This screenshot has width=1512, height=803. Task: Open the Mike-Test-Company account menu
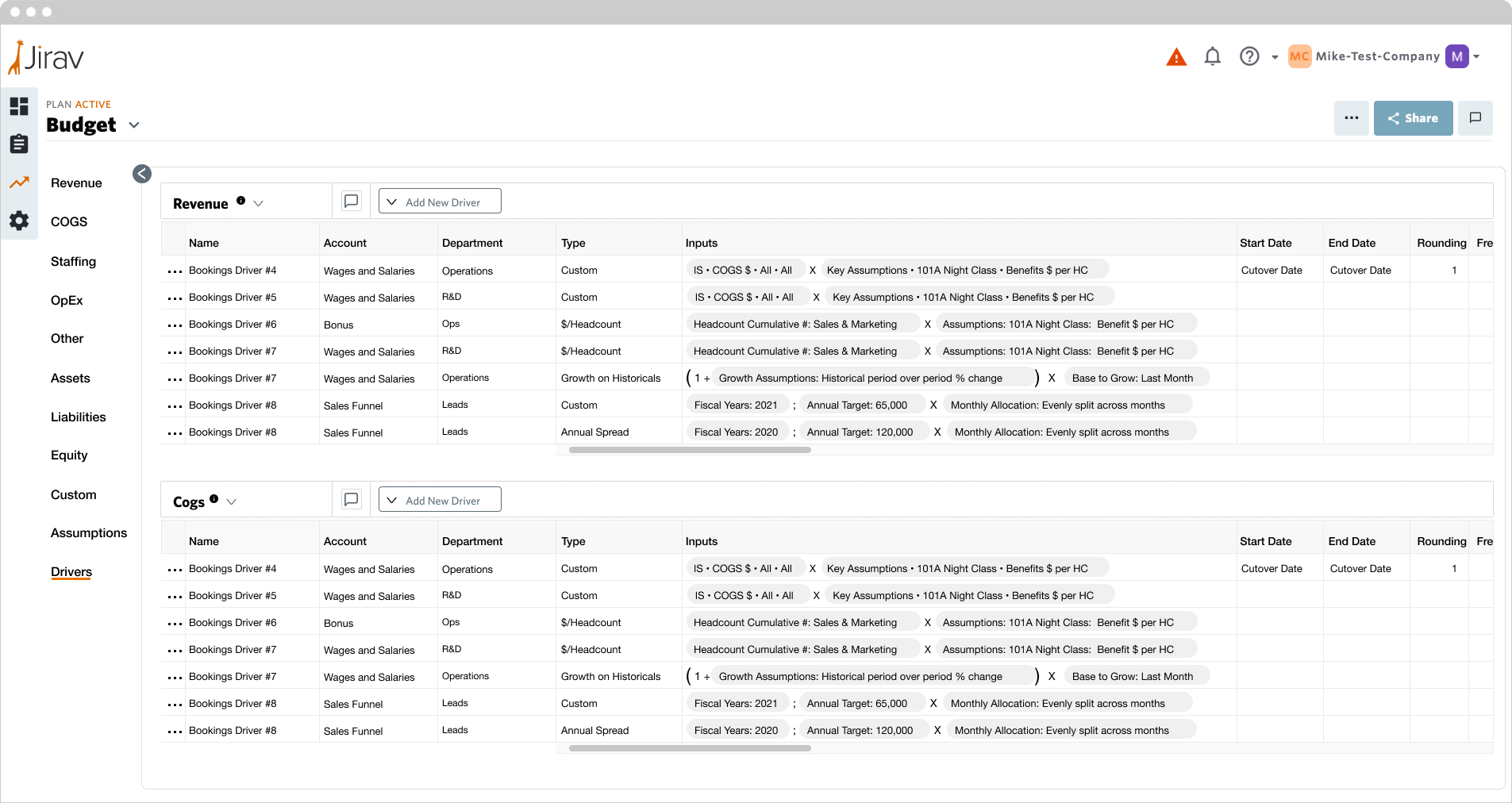pyautogui.click(x=1377, y=56)
